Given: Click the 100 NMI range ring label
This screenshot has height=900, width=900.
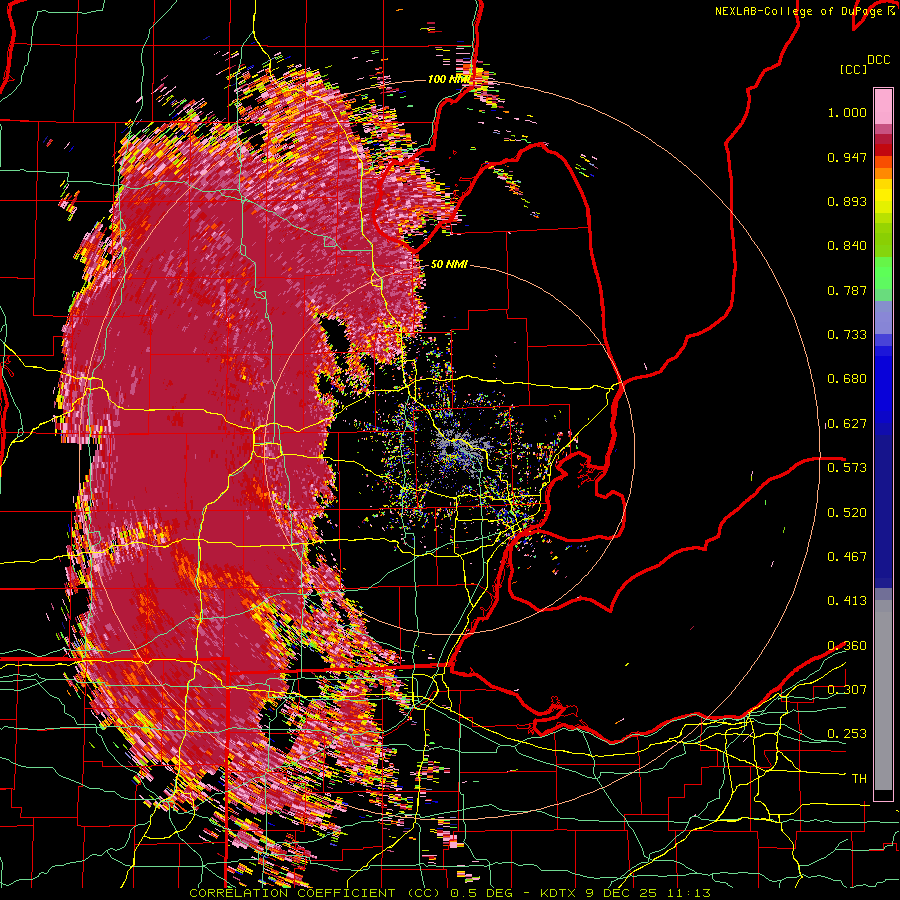Looking at the screenshot, I should tap(449, 79).
